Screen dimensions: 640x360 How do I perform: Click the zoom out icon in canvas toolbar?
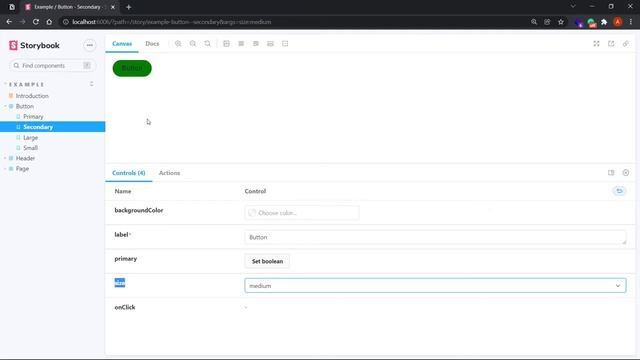(x=193, y=44)
